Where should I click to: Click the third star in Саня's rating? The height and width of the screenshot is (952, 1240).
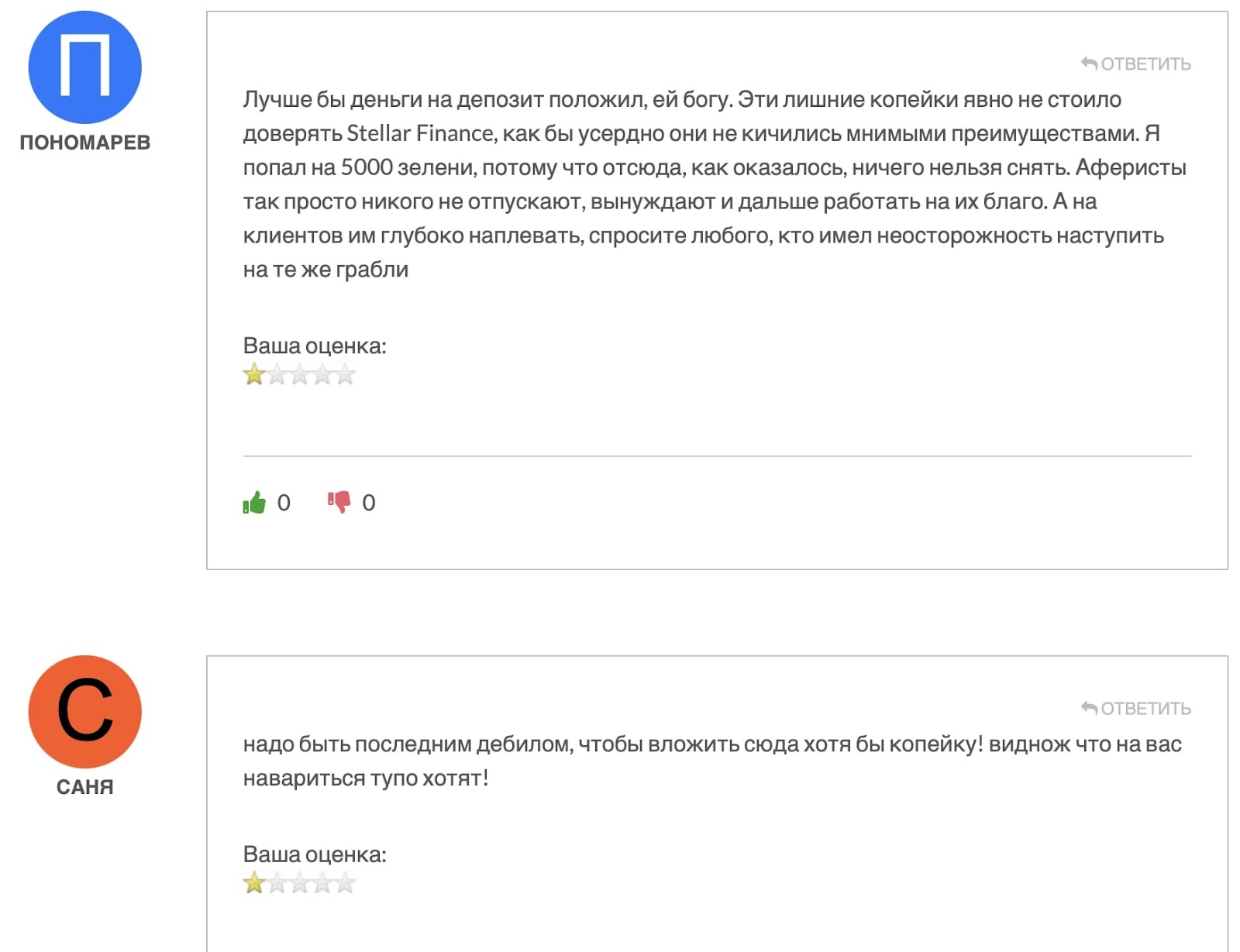click(x=300, y=883)
